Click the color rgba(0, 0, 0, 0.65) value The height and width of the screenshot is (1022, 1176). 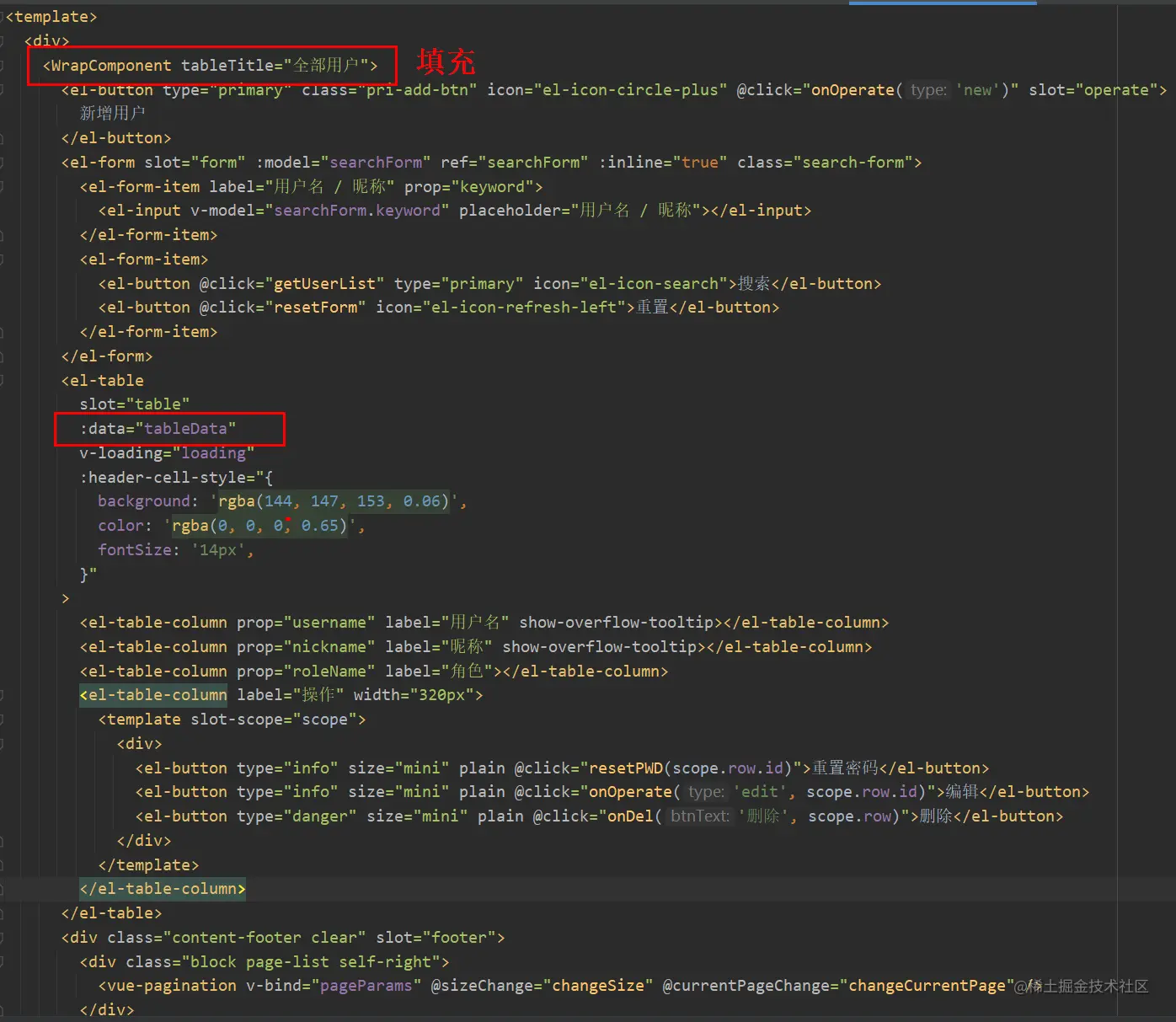click(259, 526)
